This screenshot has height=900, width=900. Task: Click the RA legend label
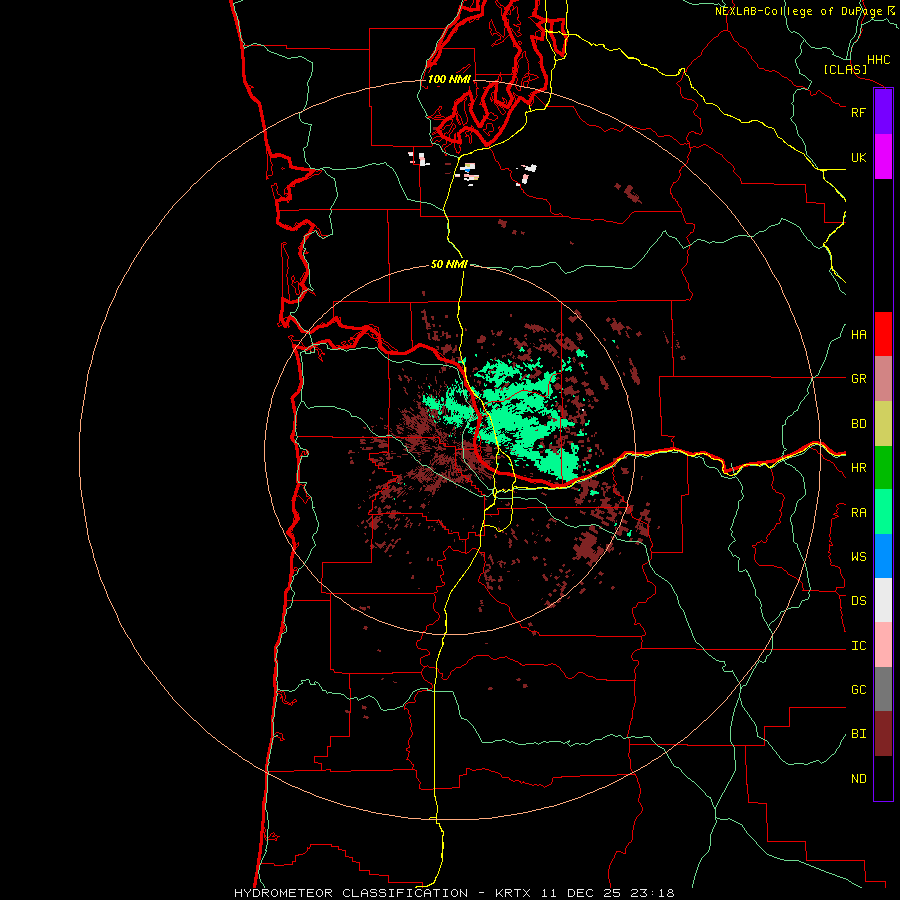point(858,513)
